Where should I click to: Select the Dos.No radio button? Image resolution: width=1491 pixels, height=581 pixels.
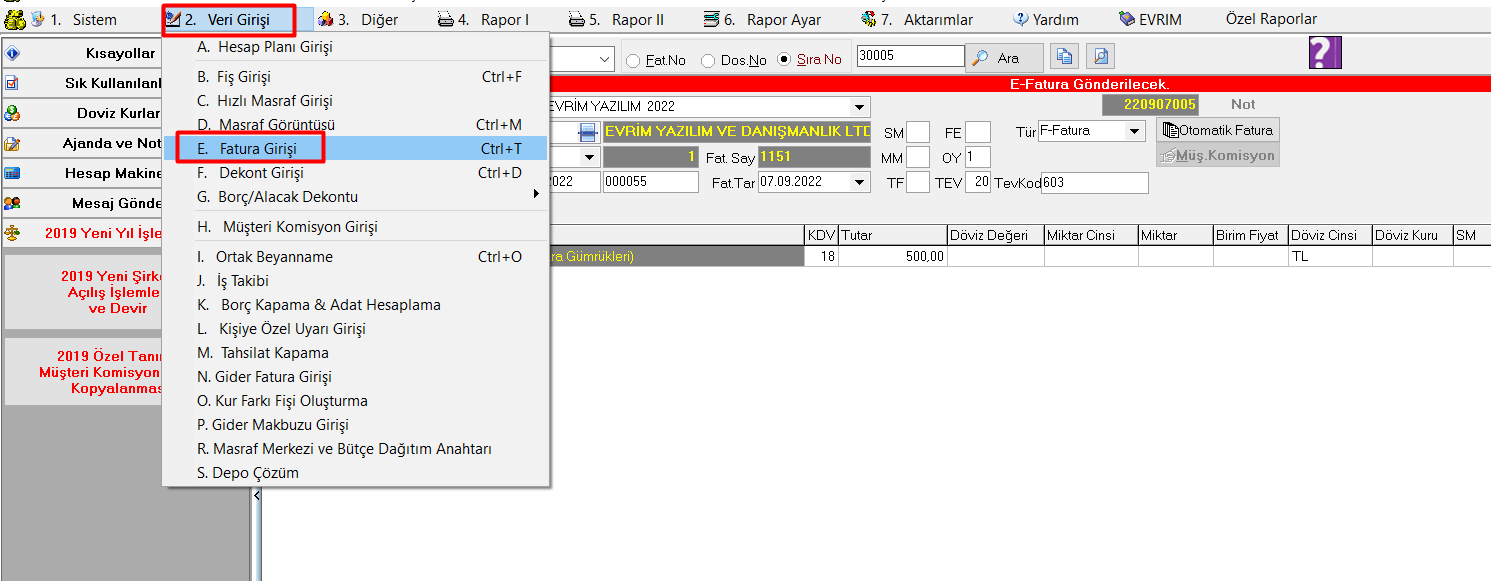(x=708, y=61)
